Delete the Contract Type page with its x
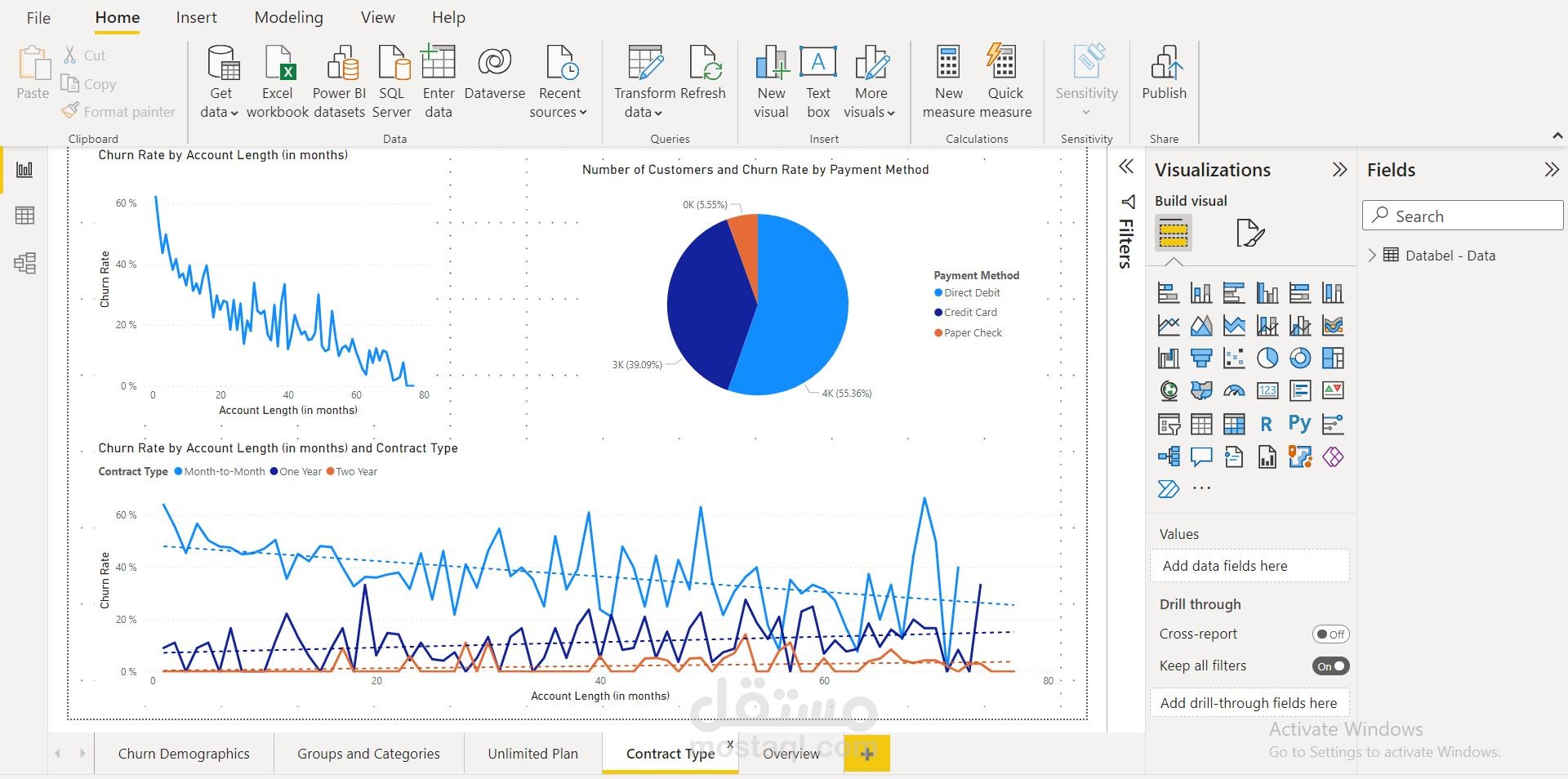This screenshot has width=1568, height=779. [730, 744]
